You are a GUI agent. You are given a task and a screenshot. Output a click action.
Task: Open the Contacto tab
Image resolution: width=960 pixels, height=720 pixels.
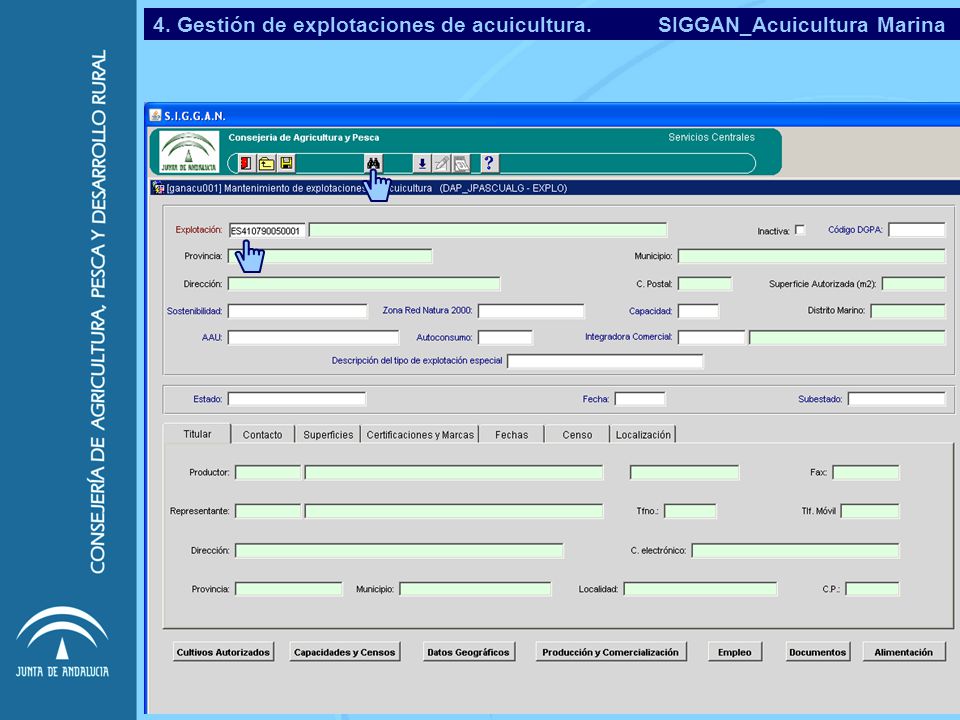pos(263,435)
